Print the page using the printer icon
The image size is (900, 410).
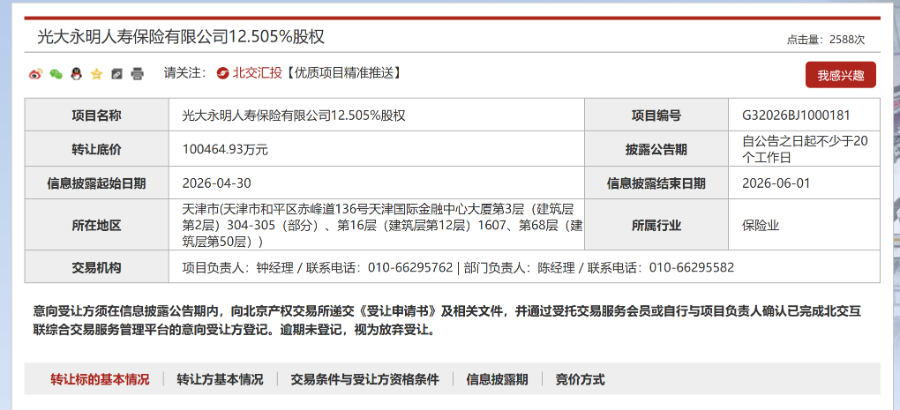[x=137, y=74]
